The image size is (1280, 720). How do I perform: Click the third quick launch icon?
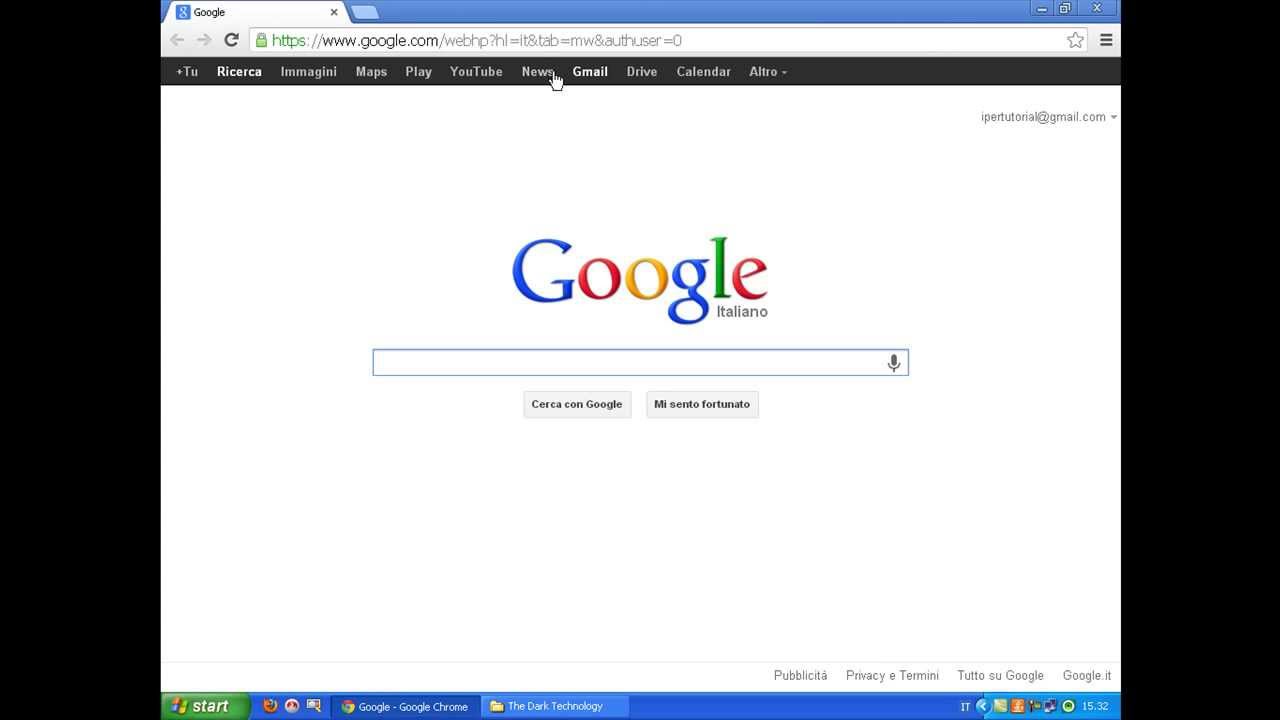tap(313, 706)
